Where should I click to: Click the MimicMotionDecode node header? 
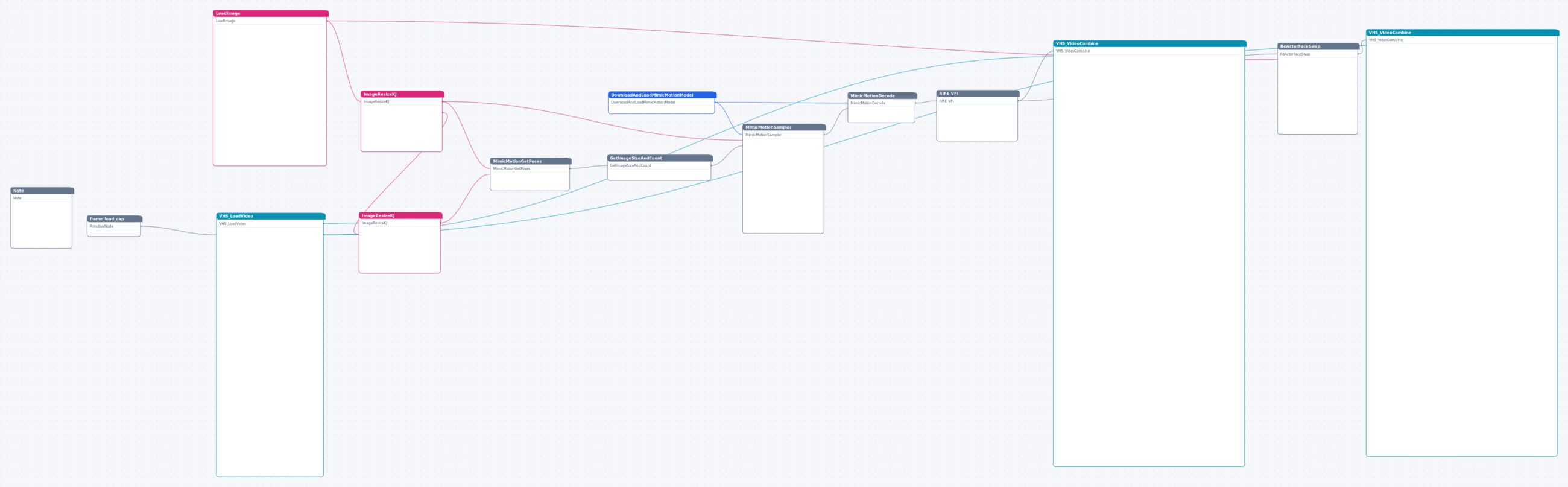click(x=882, y=95)
